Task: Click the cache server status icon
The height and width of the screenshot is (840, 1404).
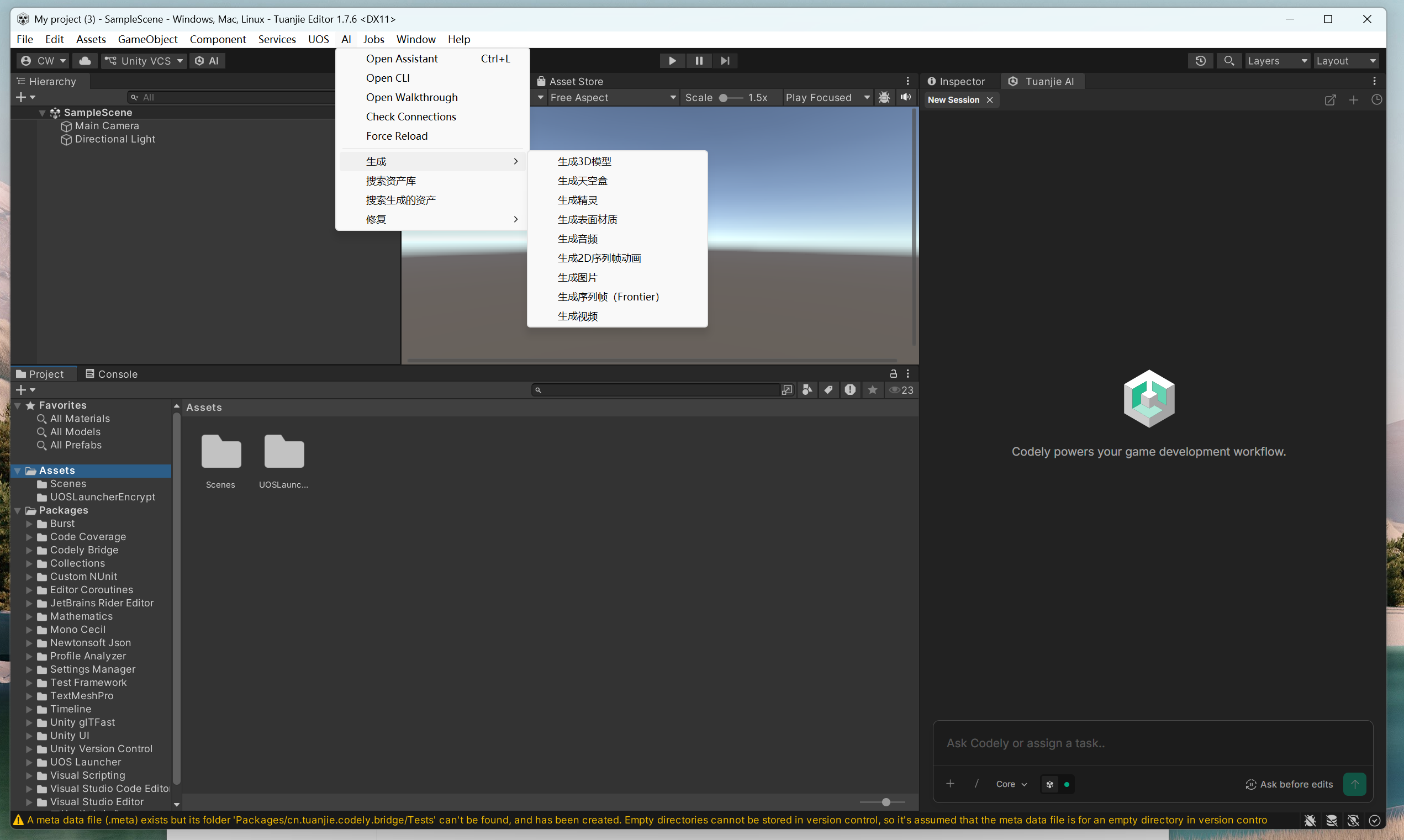Action: (1332, 820)
